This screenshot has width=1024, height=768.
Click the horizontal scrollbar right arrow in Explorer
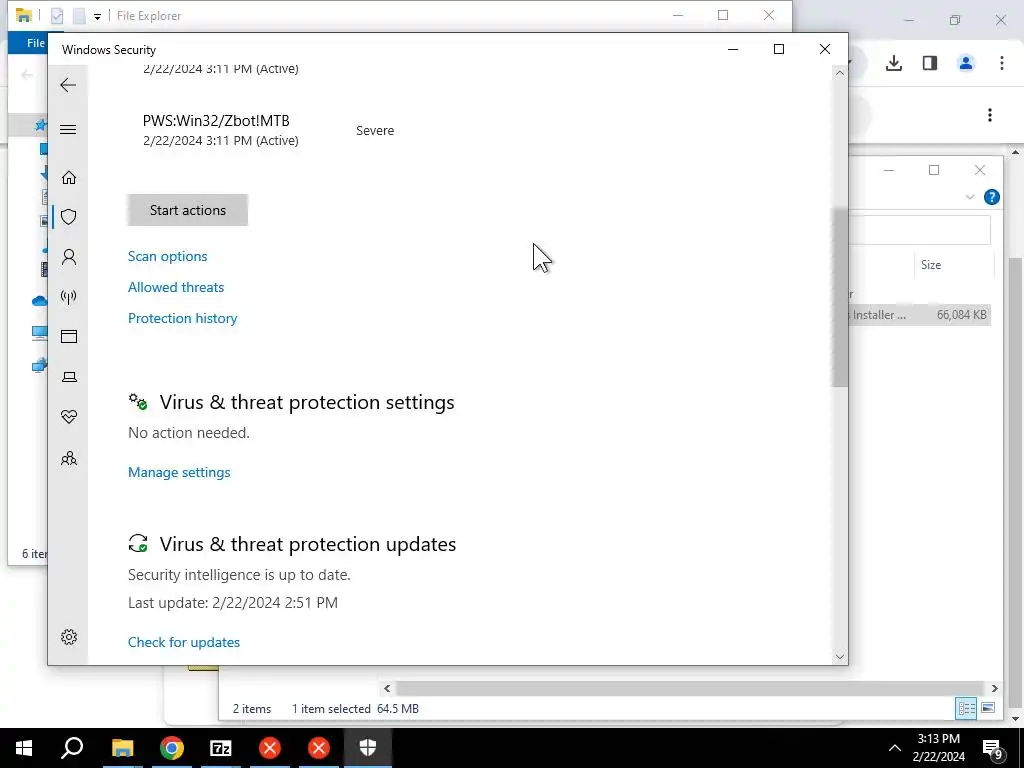pos(995,688)
